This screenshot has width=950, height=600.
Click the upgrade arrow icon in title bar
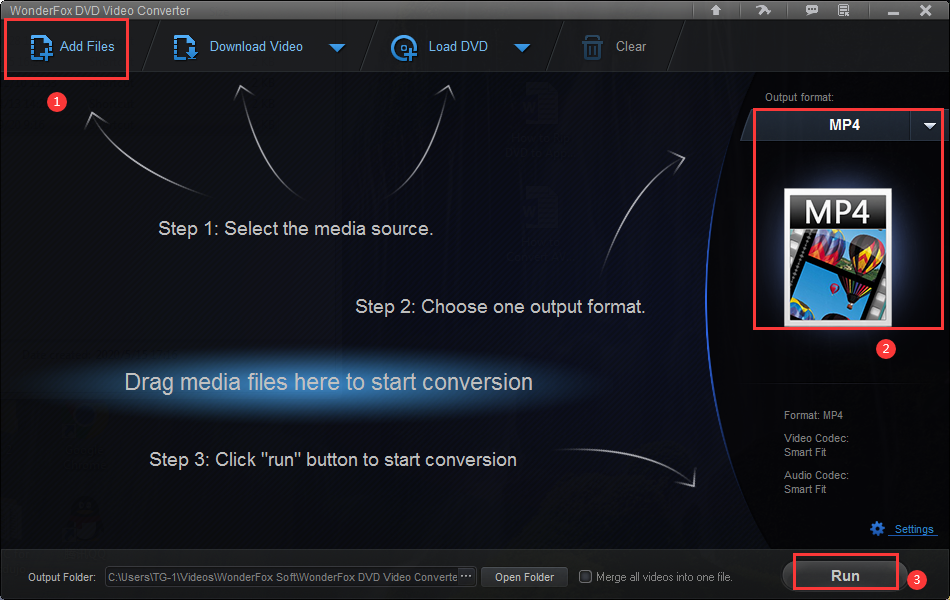716,10
